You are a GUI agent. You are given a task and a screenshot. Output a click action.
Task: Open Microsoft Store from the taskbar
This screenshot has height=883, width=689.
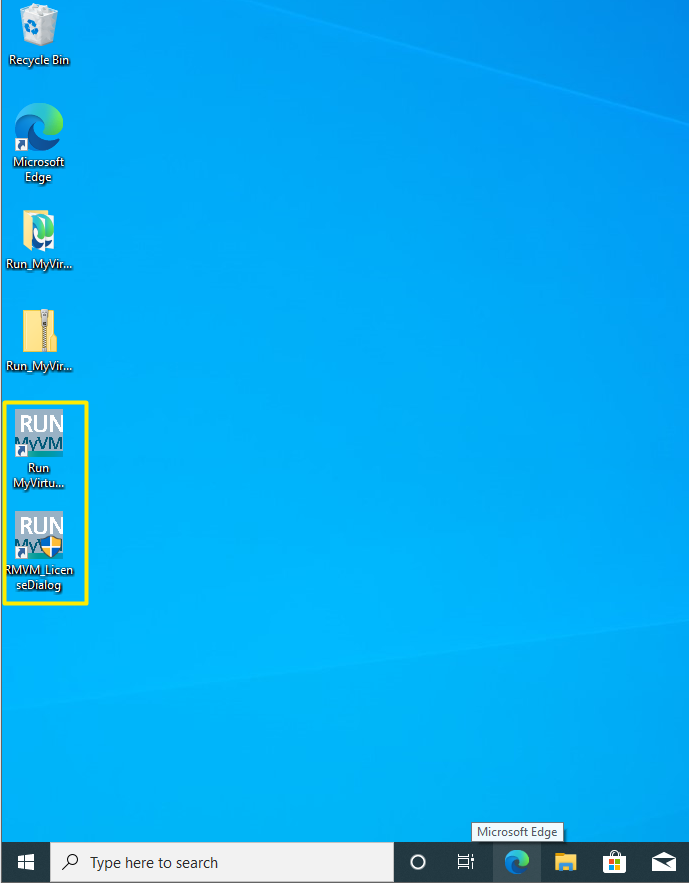[x=615, y=862]
